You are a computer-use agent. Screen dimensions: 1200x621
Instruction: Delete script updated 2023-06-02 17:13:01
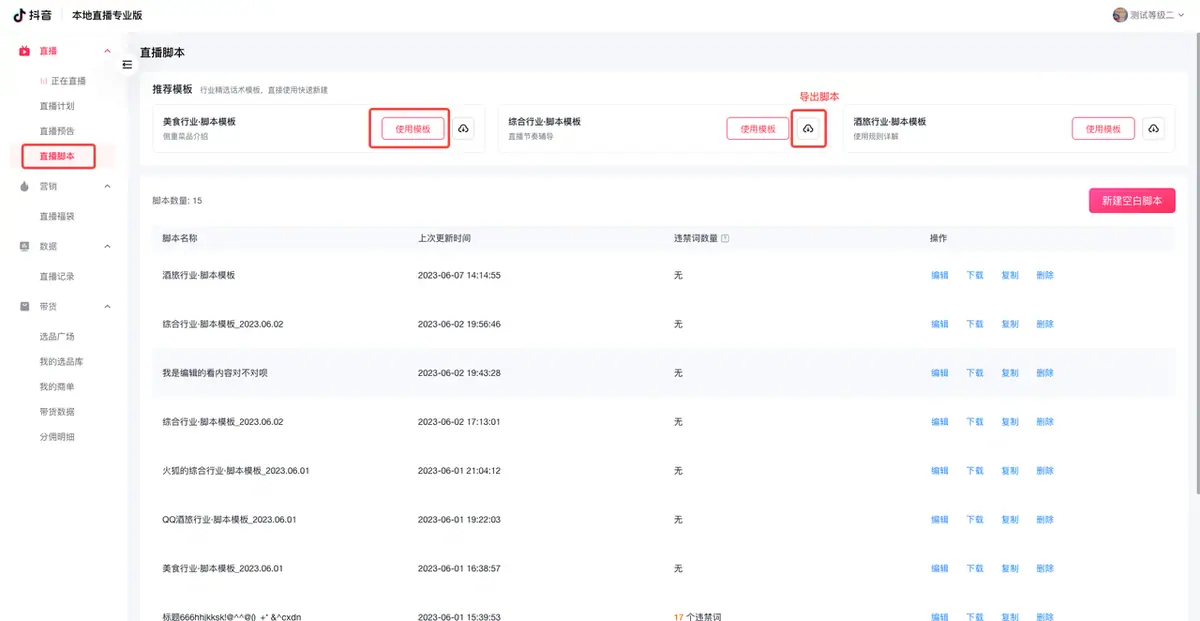click(1045, 422)
